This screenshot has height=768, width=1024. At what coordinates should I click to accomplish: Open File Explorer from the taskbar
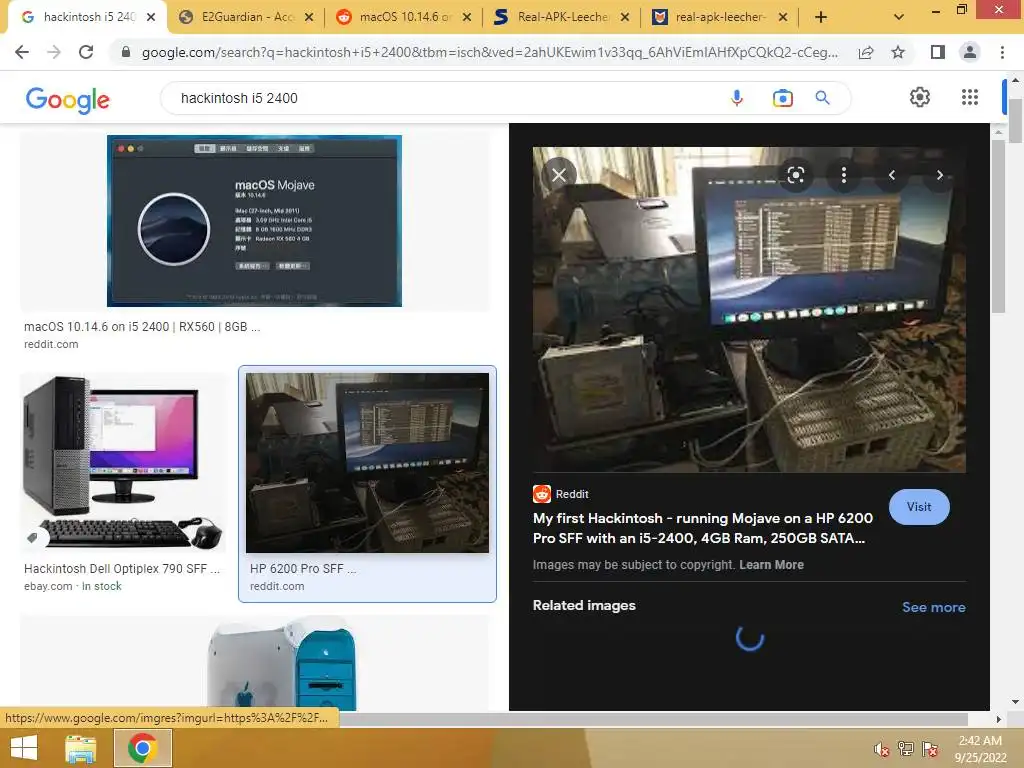coord(81,748)
